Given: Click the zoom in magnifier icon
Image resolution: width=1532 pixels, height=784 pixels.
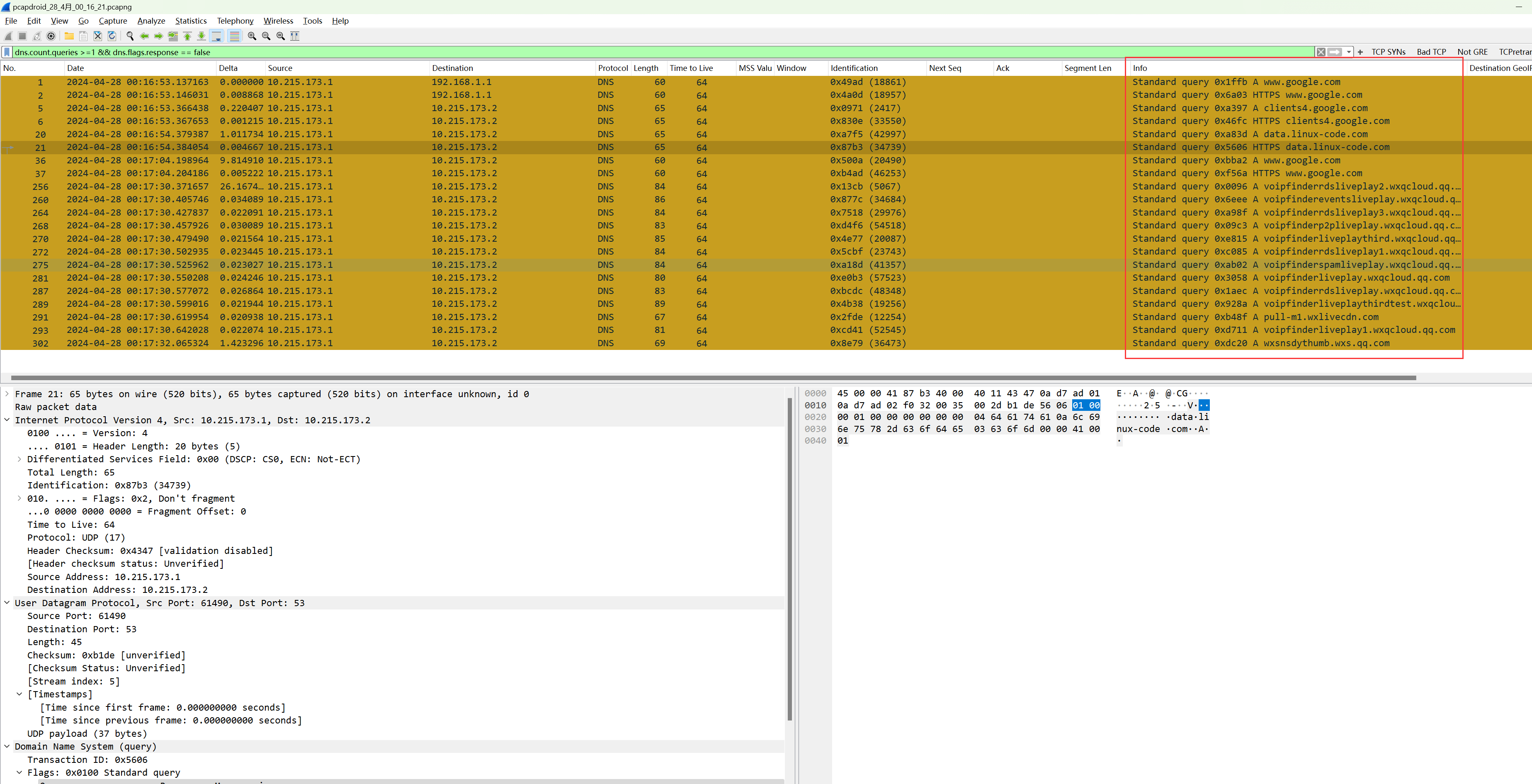Looking at the screenshot, I should [x=252, y=36].
